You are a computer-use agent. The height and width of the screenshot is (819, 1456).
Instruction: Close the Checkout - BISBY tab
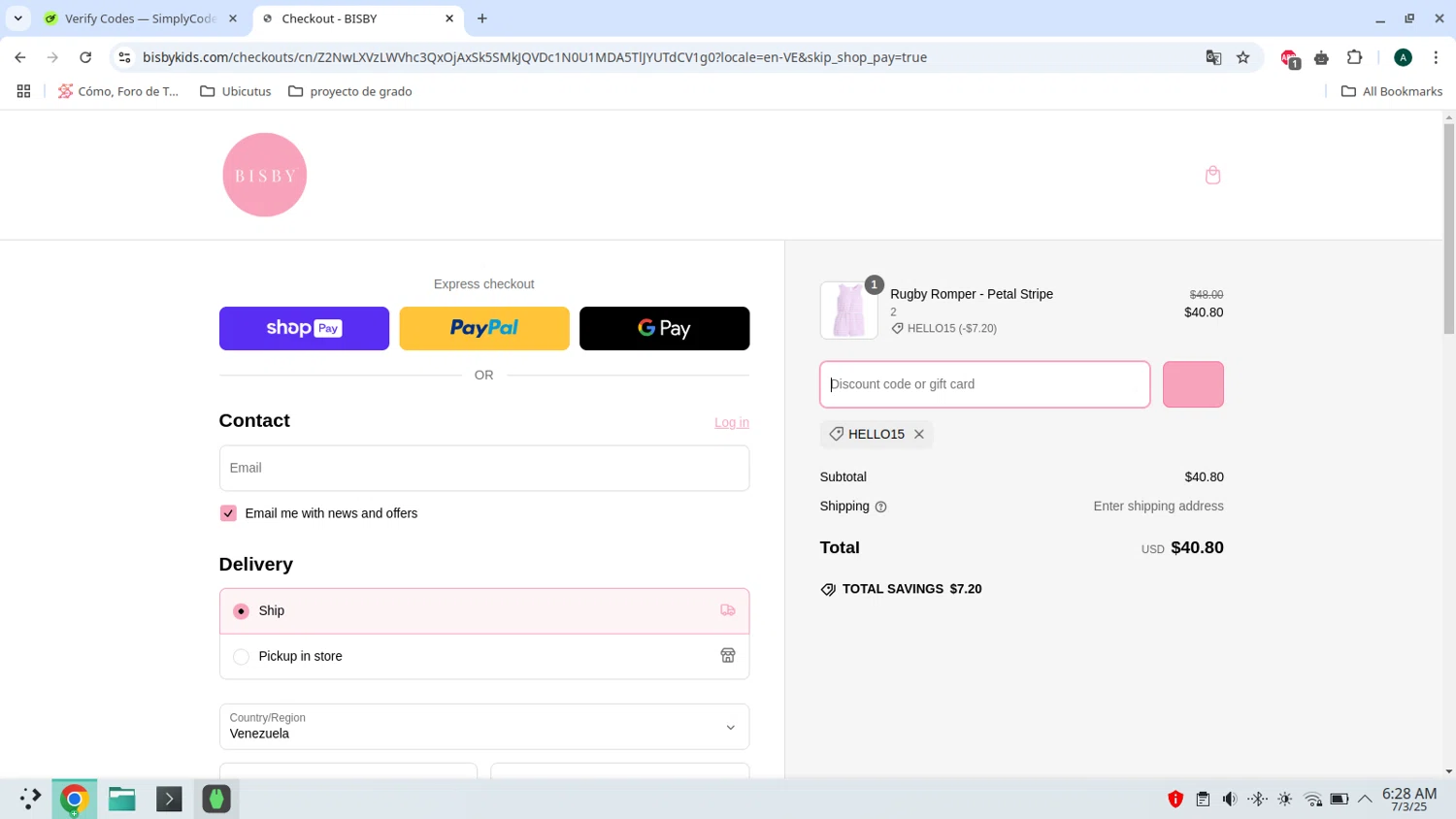(449, 18)
